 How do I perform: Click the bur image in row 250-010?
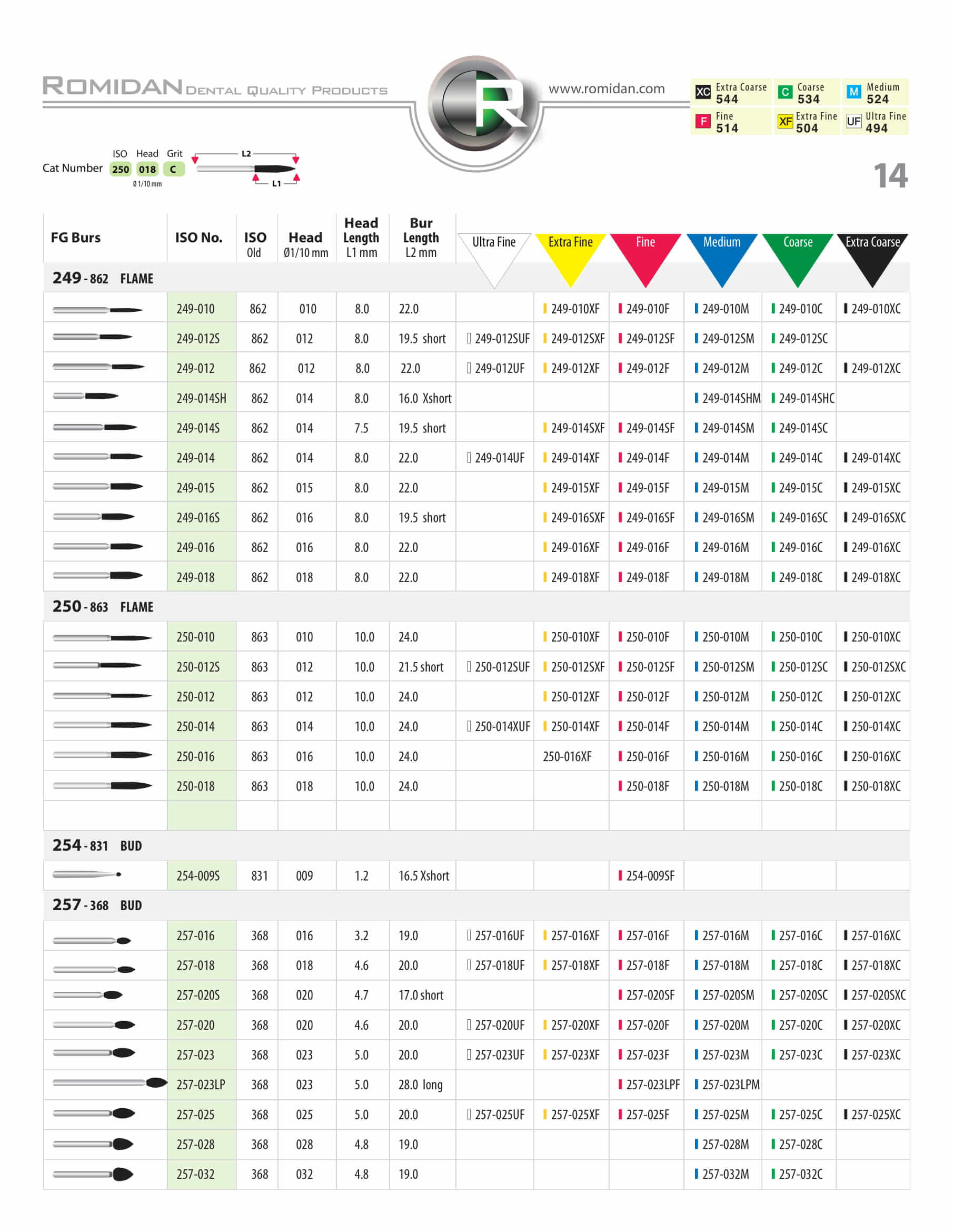(102, 638)
